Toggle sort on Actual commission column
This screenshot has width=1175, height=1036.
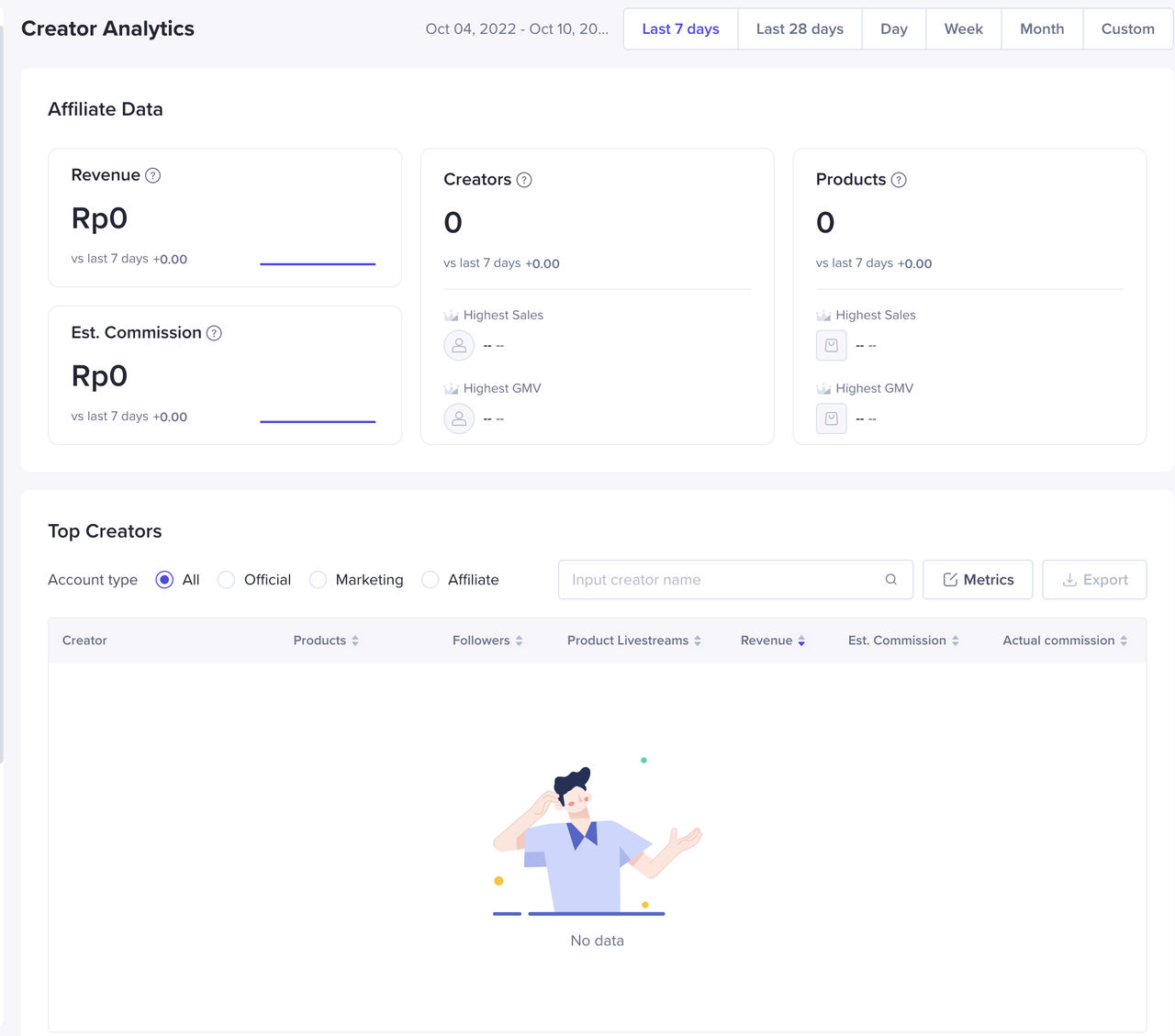pyautogui.click(x=1124, y=641)
